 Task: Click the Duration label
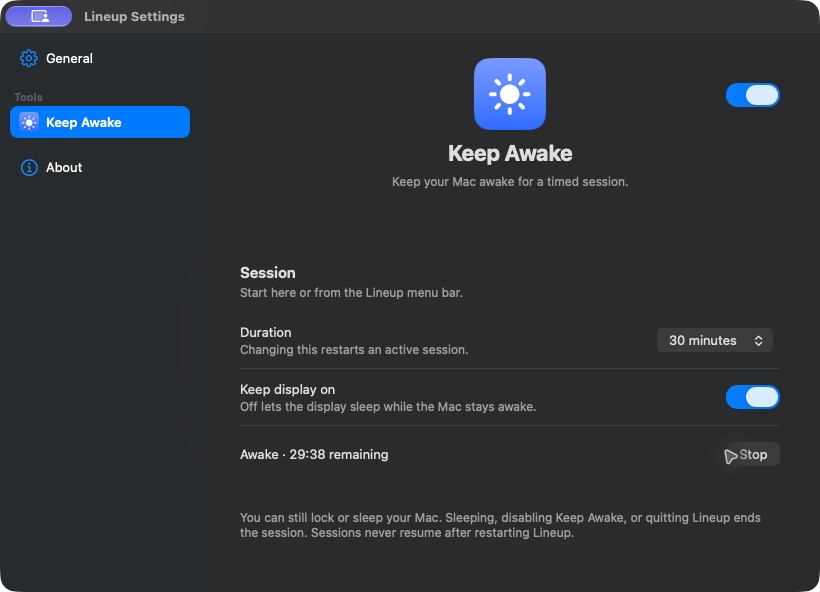266,333
